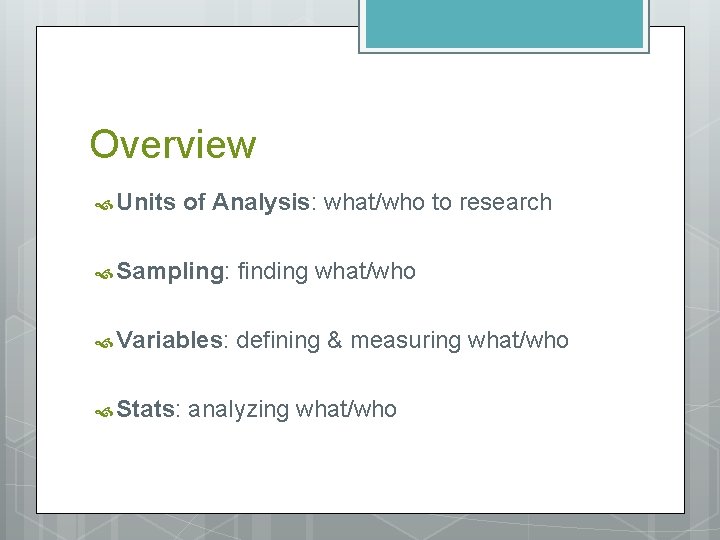Click the teal rectangle at the slide top

503,24
